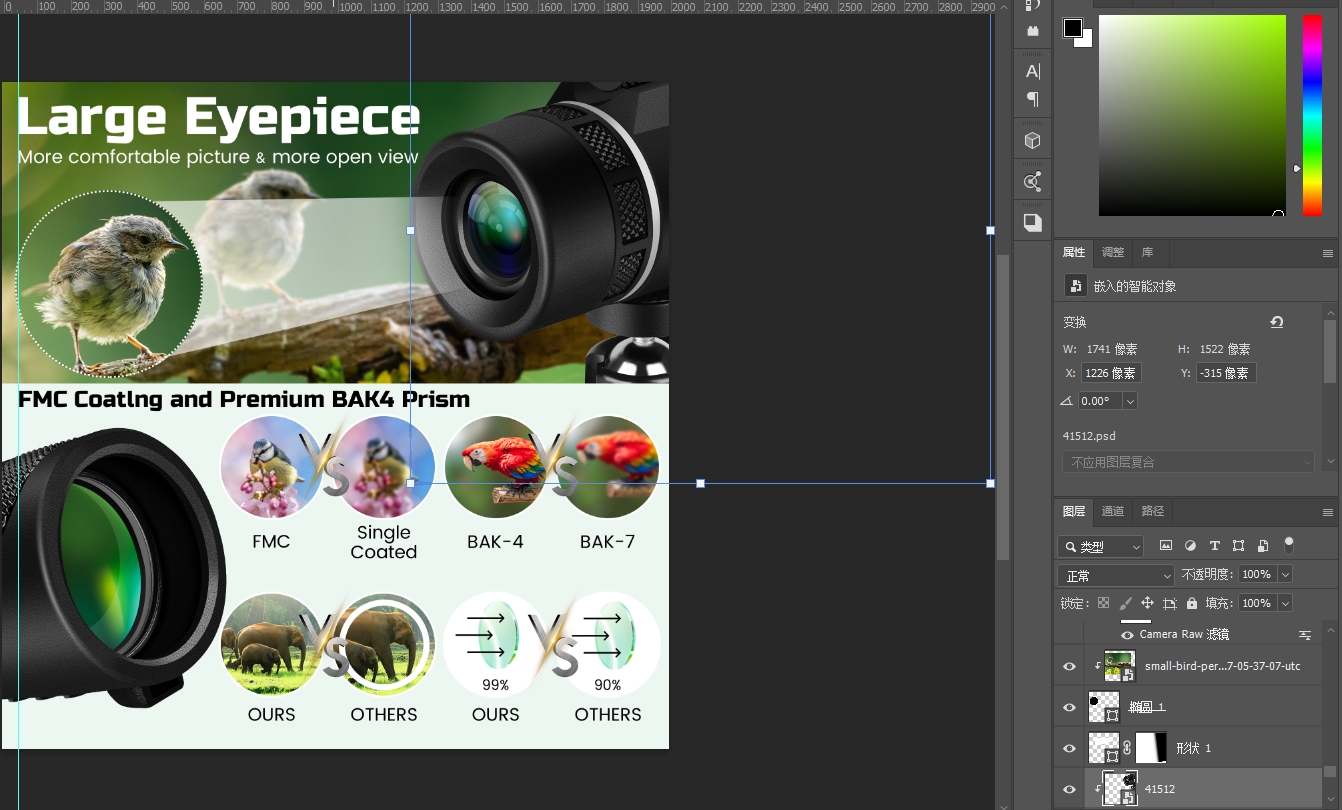This screenshot has width=1342, height=810.
Task: Open the Paragraph panel icon
Action: point(1033,99)
